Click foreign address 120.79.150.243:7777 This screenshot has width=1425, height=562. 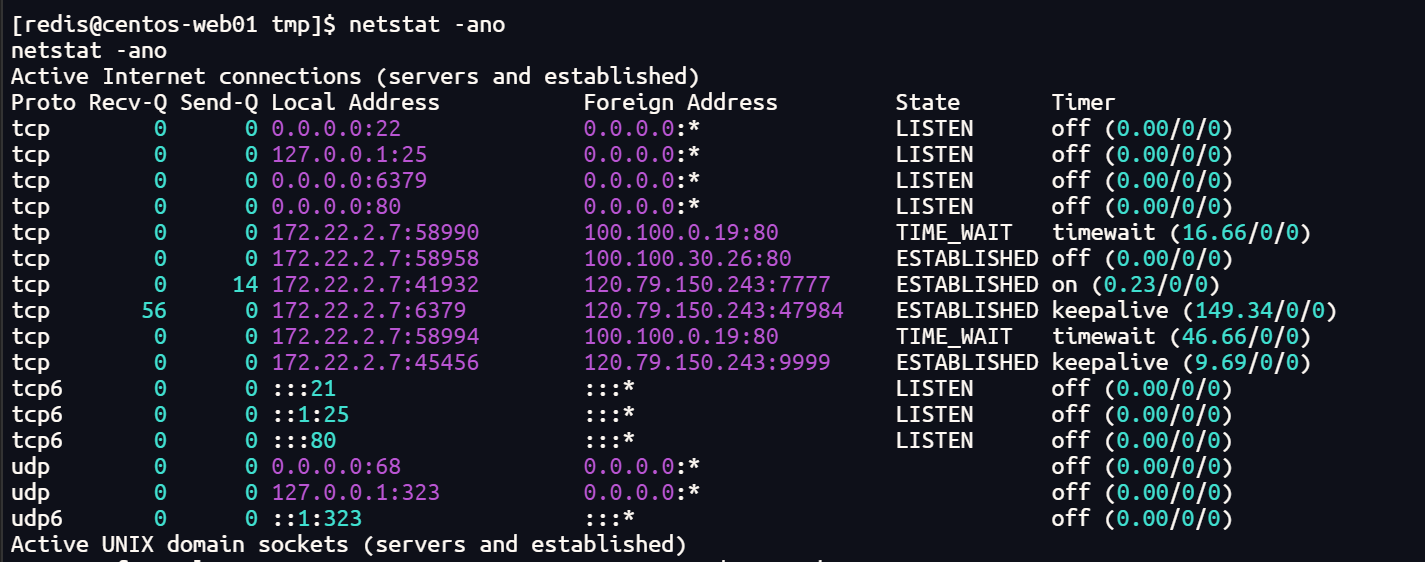707,284
